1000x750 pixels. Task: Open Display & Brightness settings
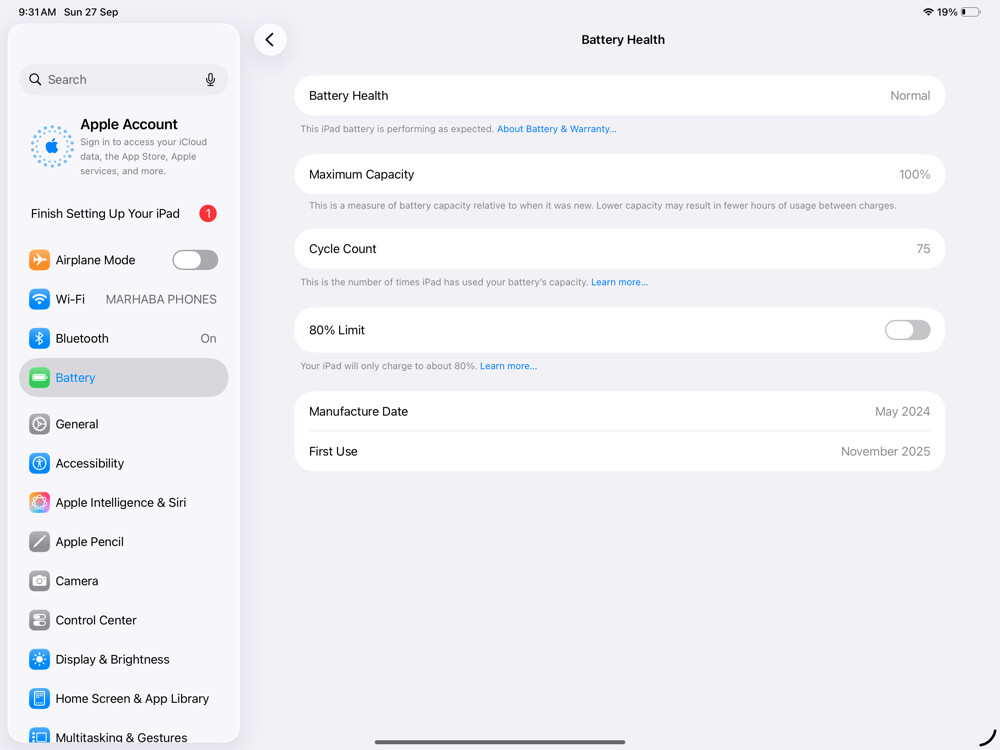point(124,659)
